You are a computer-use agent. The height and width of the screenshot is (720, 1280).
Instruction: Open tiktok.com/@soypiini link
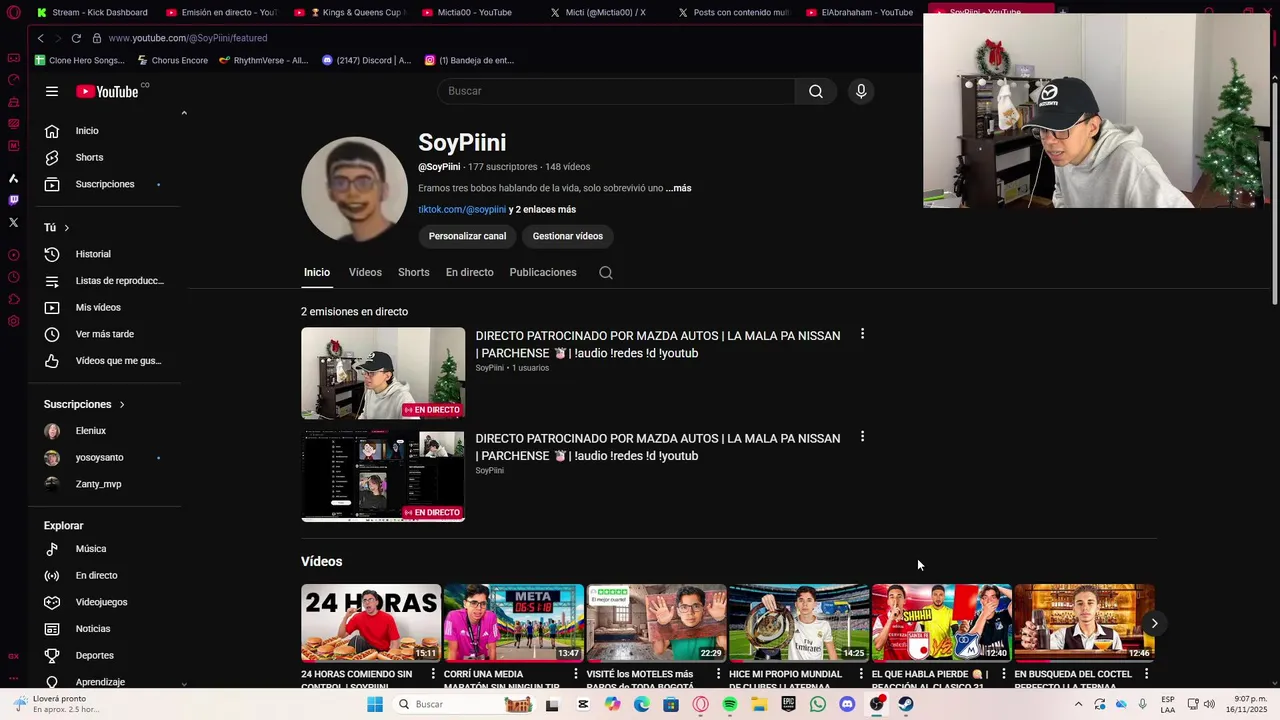click(x=462, y=210)
